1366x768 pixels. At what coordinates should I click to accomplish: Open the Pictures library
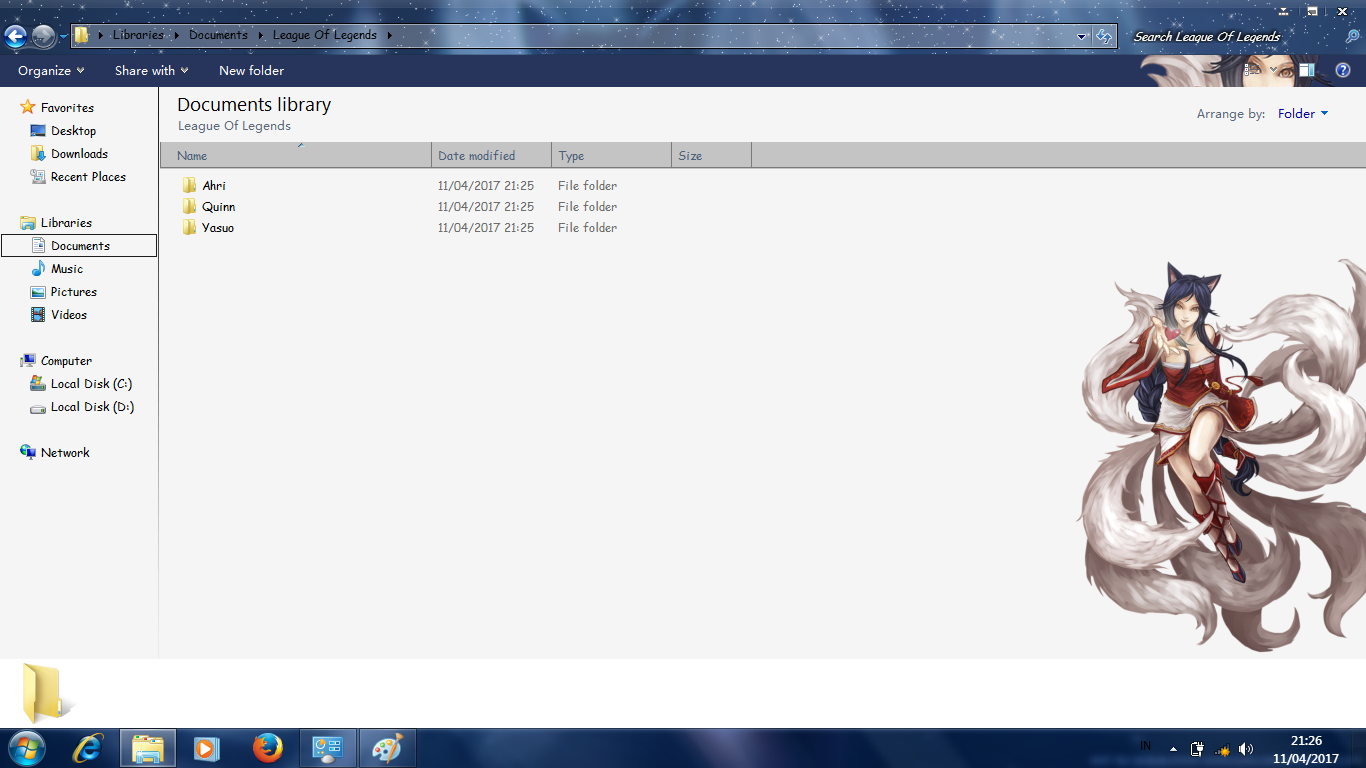tap(74, 292)
